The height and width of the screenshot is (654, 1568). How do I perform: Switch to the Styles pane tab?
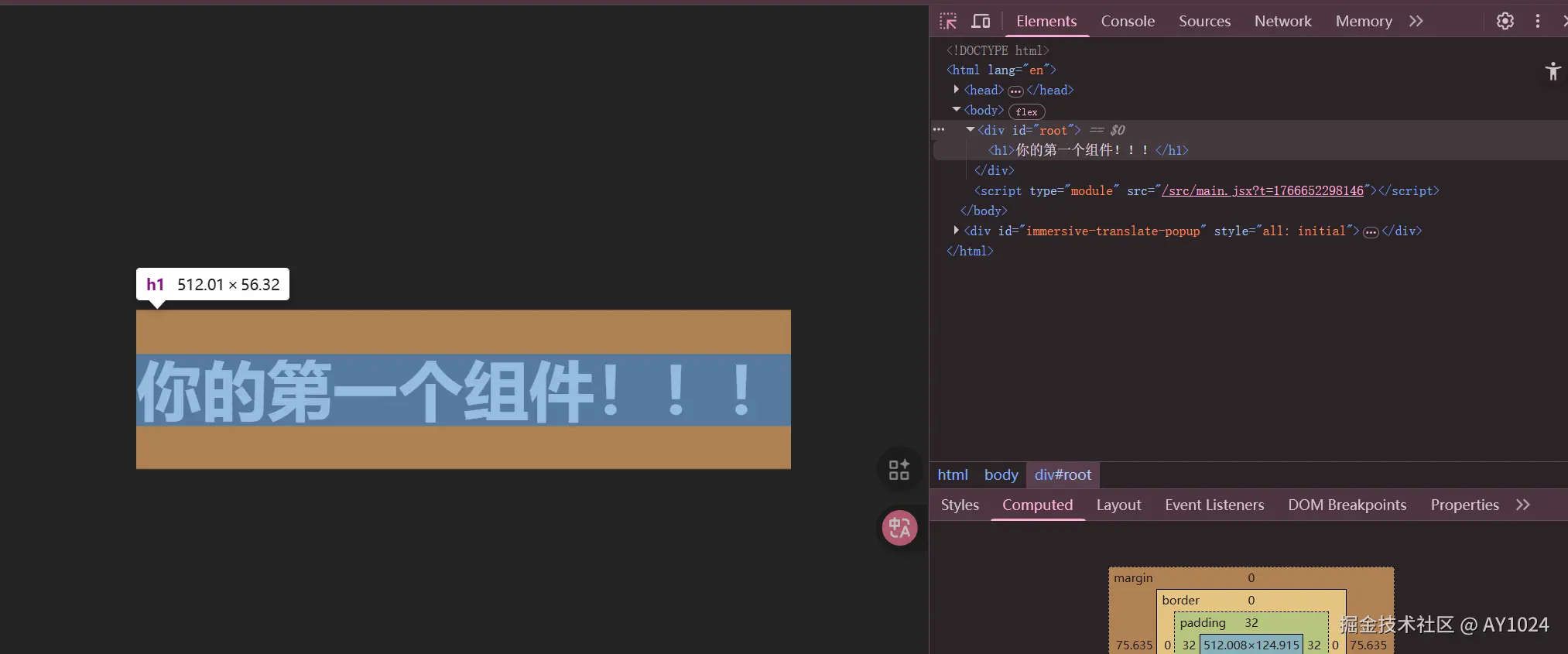960,505
